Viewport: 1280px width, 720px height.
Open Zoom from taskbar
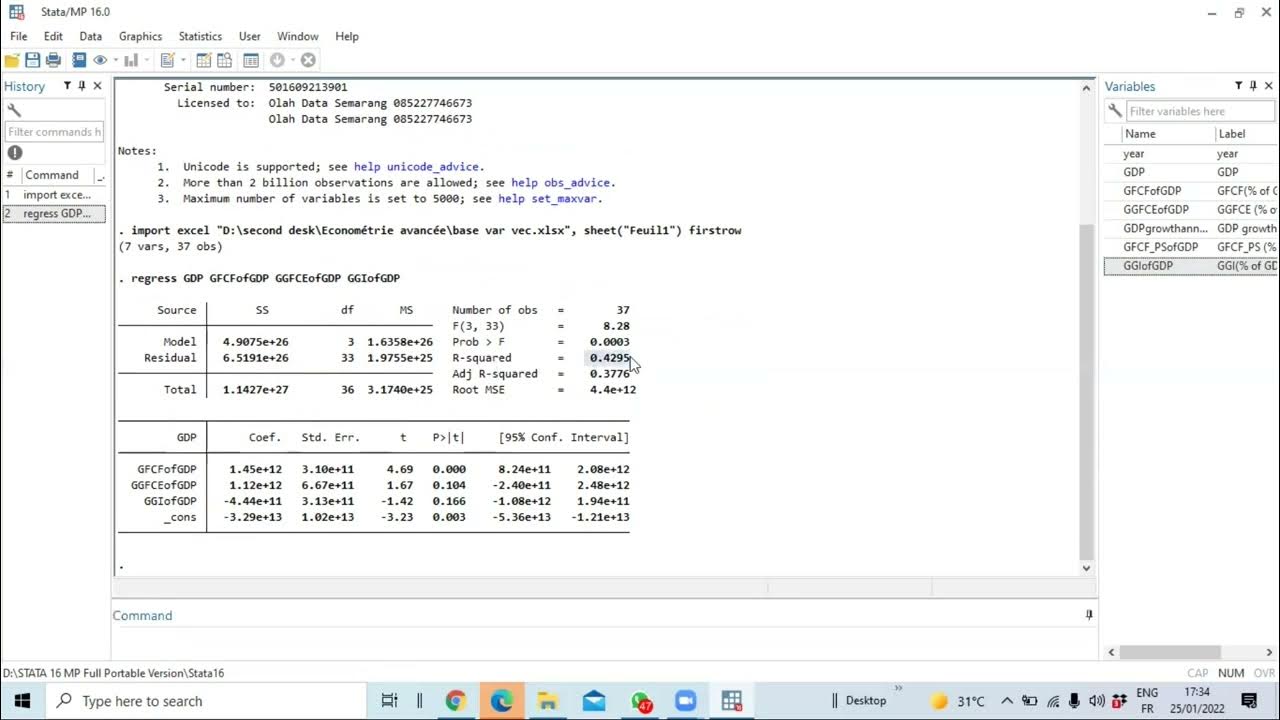tap(686, 701)
